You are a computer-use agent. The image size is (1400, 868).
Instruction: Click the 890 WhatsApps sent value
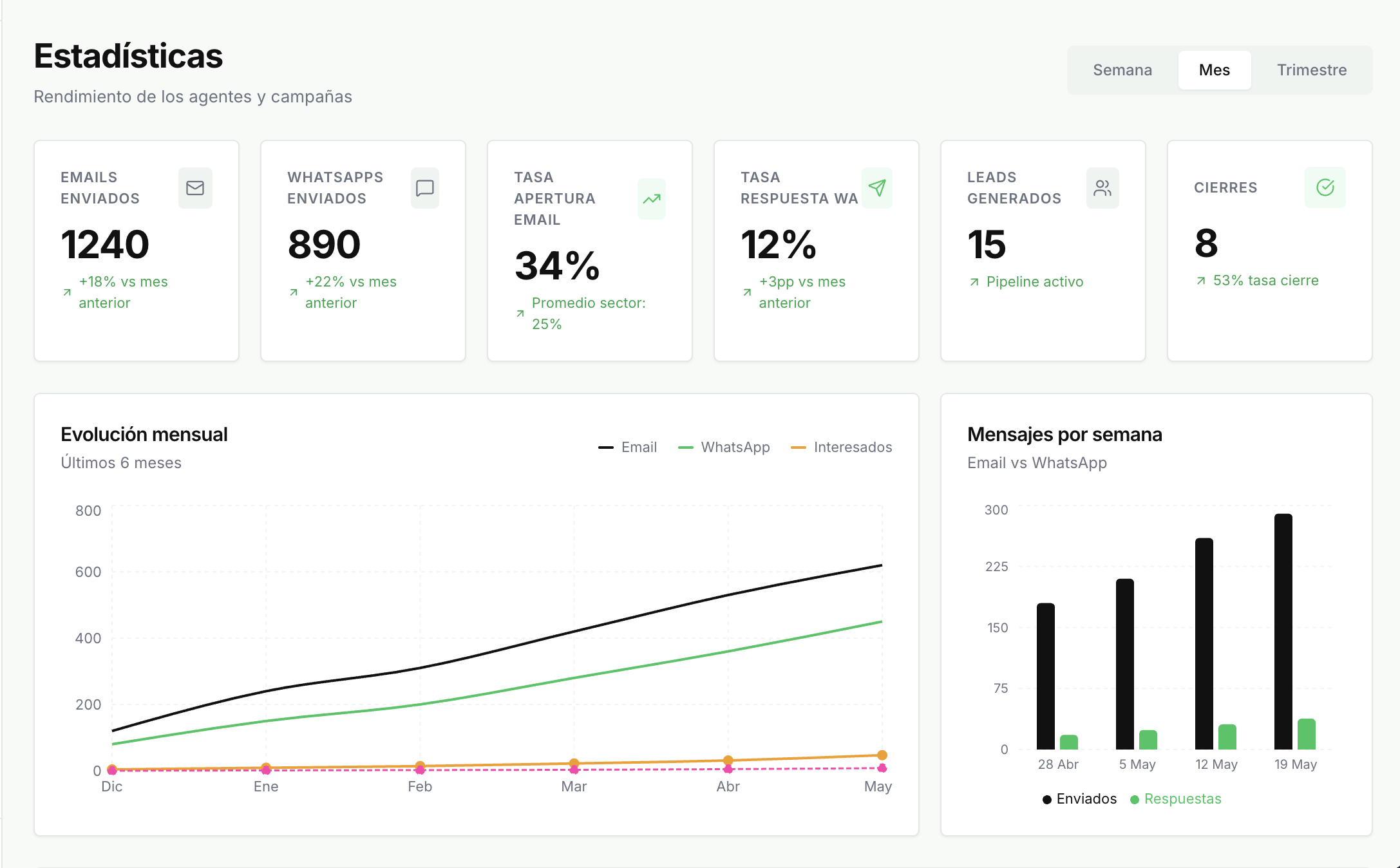coord(324,245)
